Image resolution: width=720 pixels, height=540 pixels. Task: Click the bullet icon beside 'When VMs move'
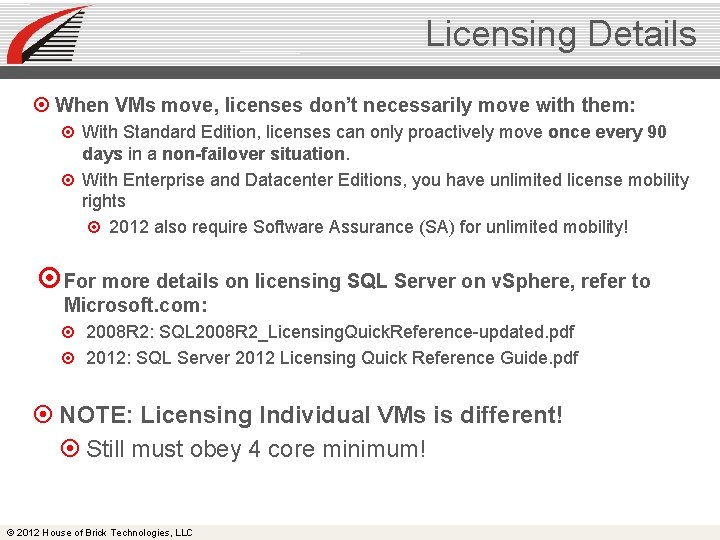tap(41, 105)
